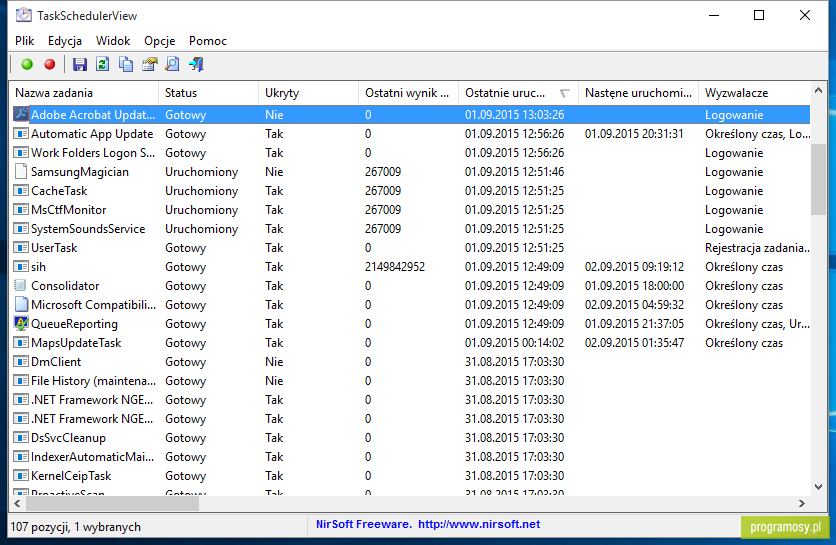Select the IndexerAutomaticMai... task
Viewport: 836px width, 545px height.
93,456
